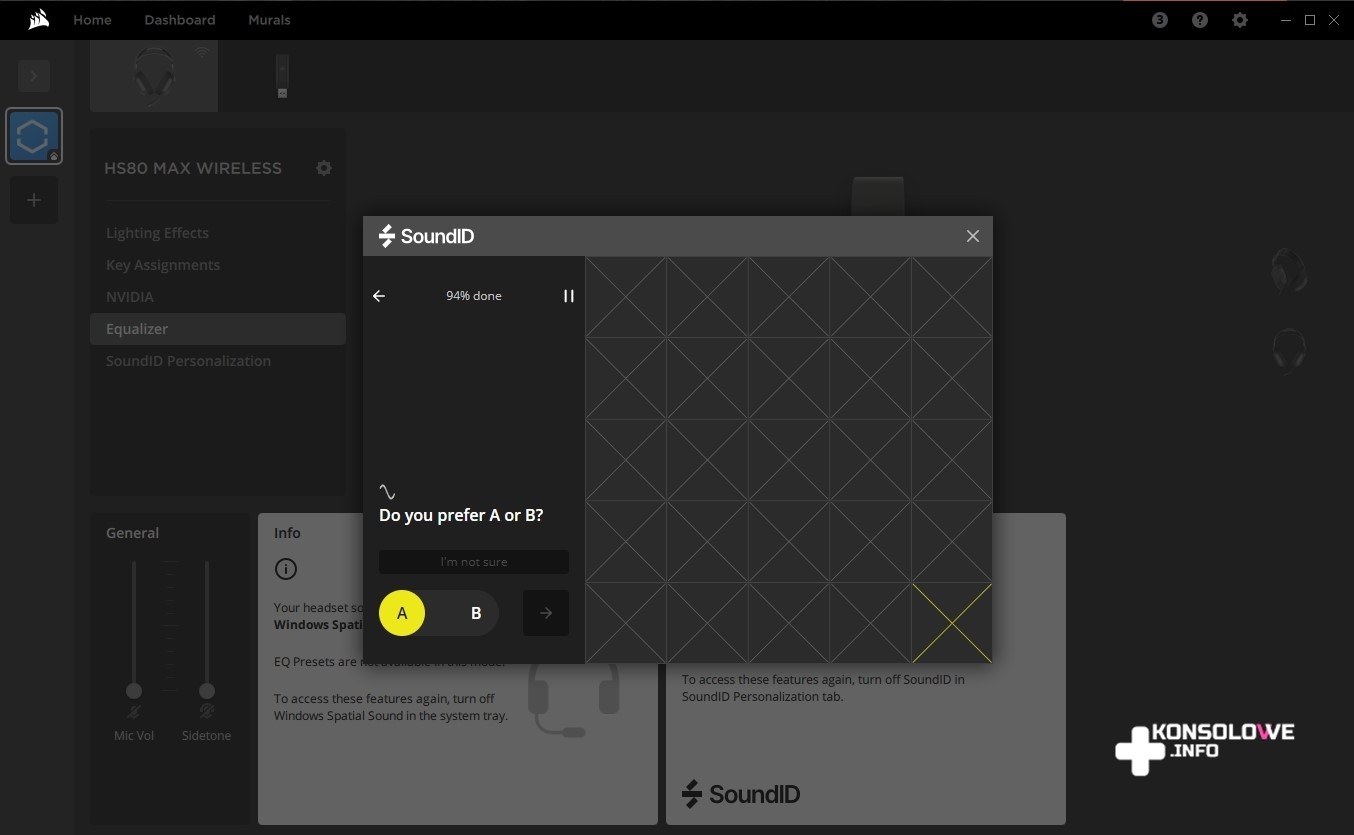Screen dimensions: 1354x835
Task: Pause the SoundID test
Action: (569, 296)
